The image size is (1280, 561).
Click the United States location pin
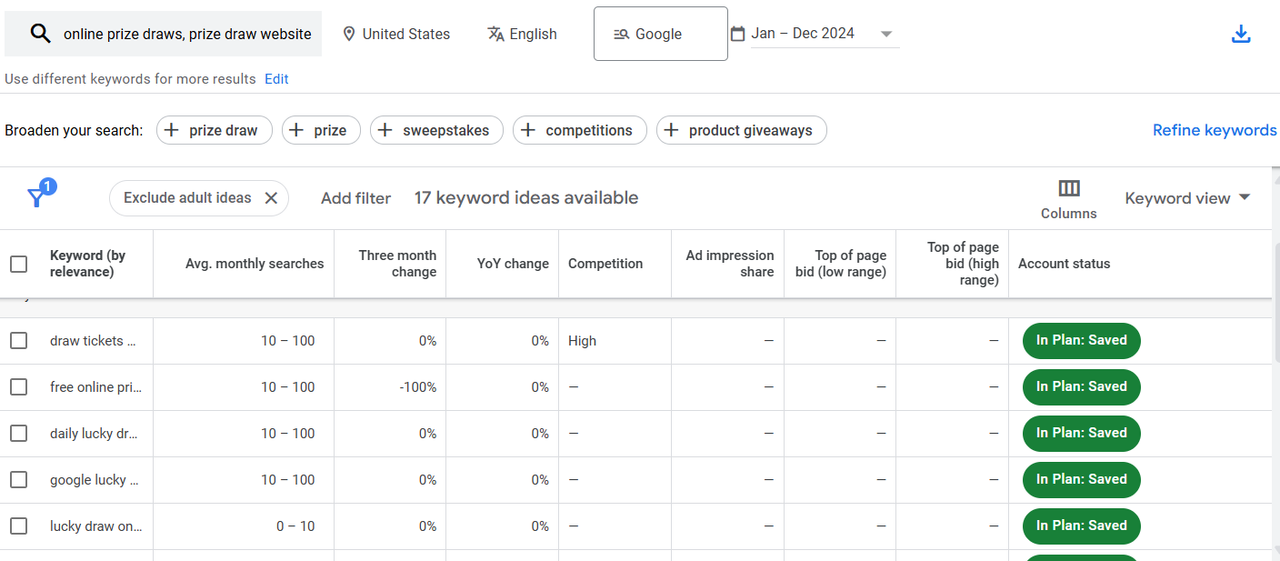[349, 34]
